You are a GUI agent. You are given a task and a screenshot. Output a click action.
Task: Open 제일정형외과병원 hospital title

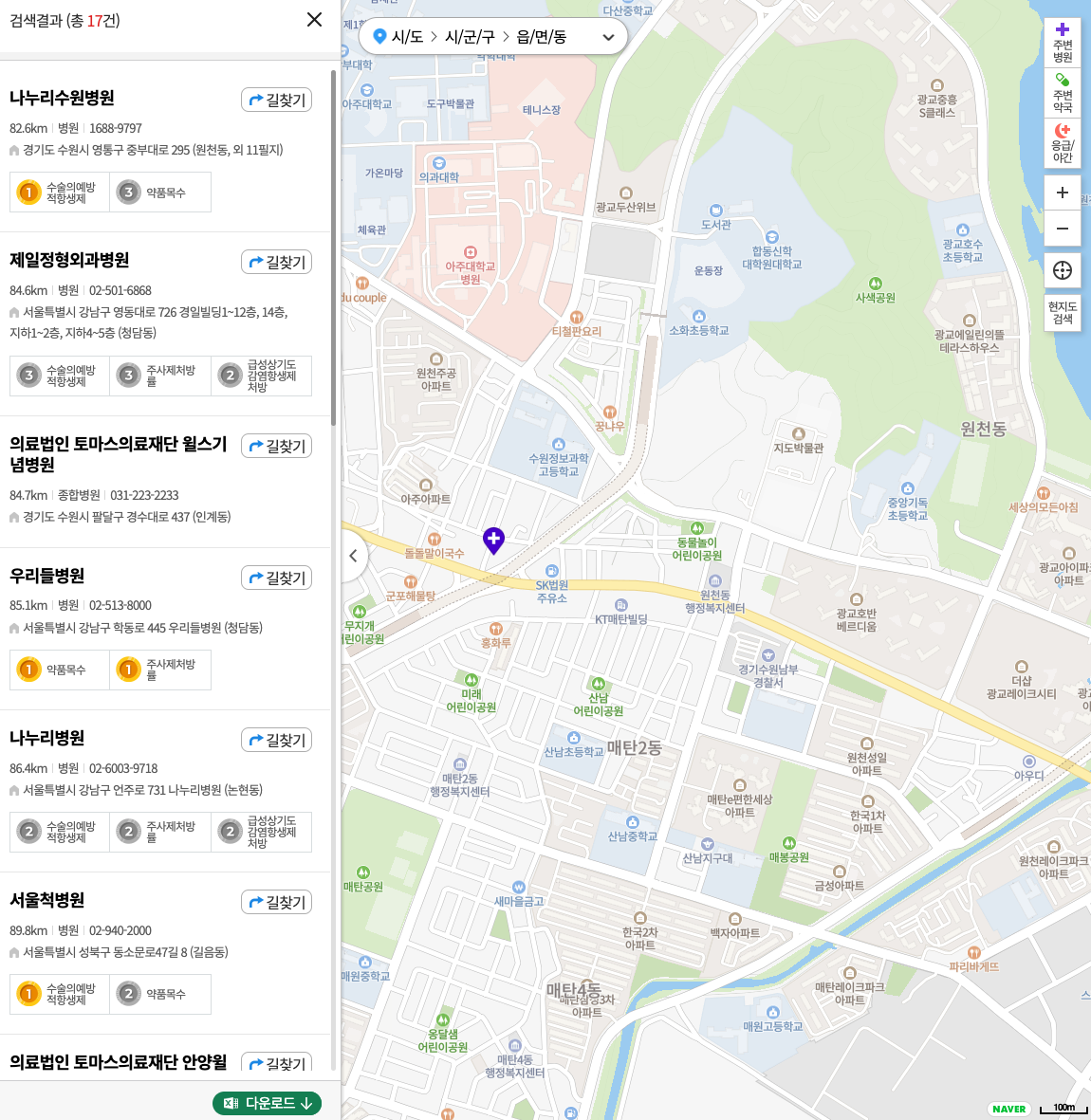click(x=69, y=260)
